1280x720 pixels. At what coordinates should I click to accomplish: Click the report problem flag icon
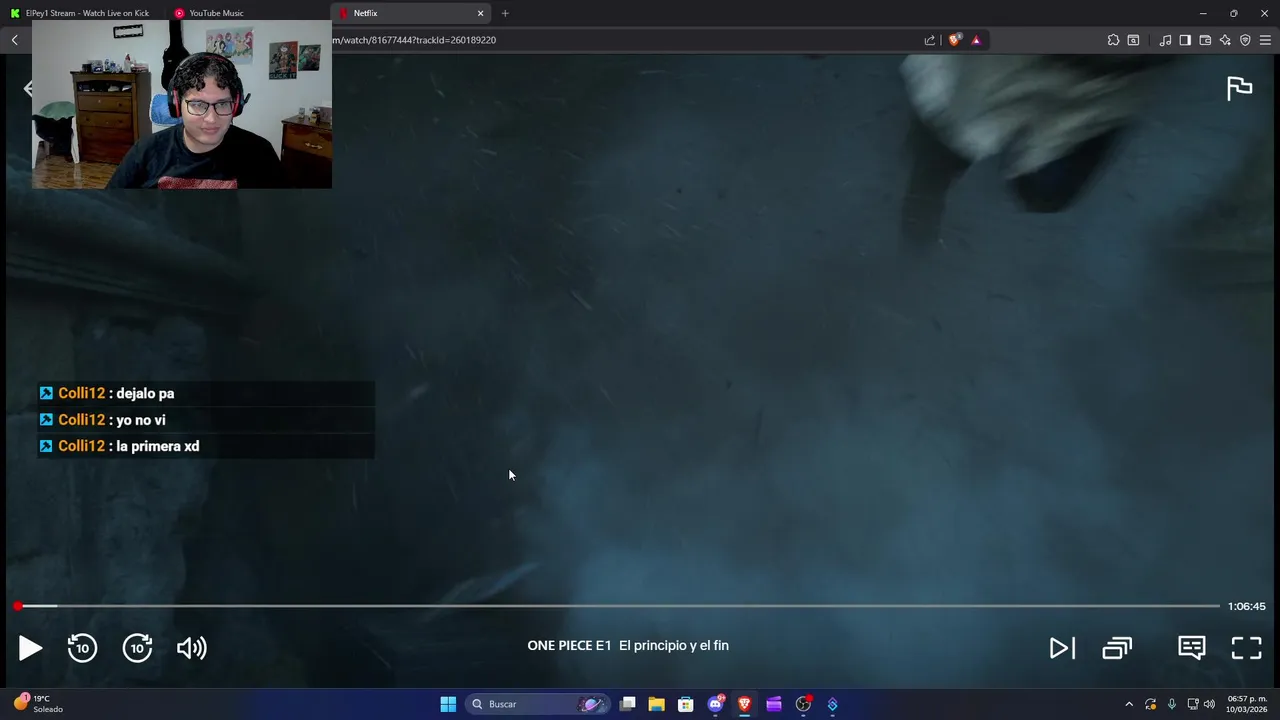tap(1239, 88)
